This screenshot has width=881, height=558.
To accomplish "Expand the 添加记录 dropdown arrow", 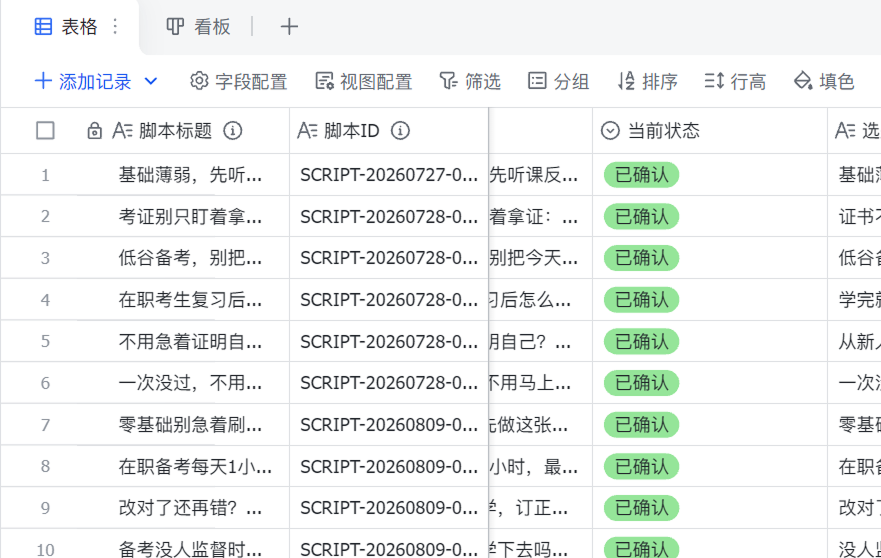I will 151,81.
